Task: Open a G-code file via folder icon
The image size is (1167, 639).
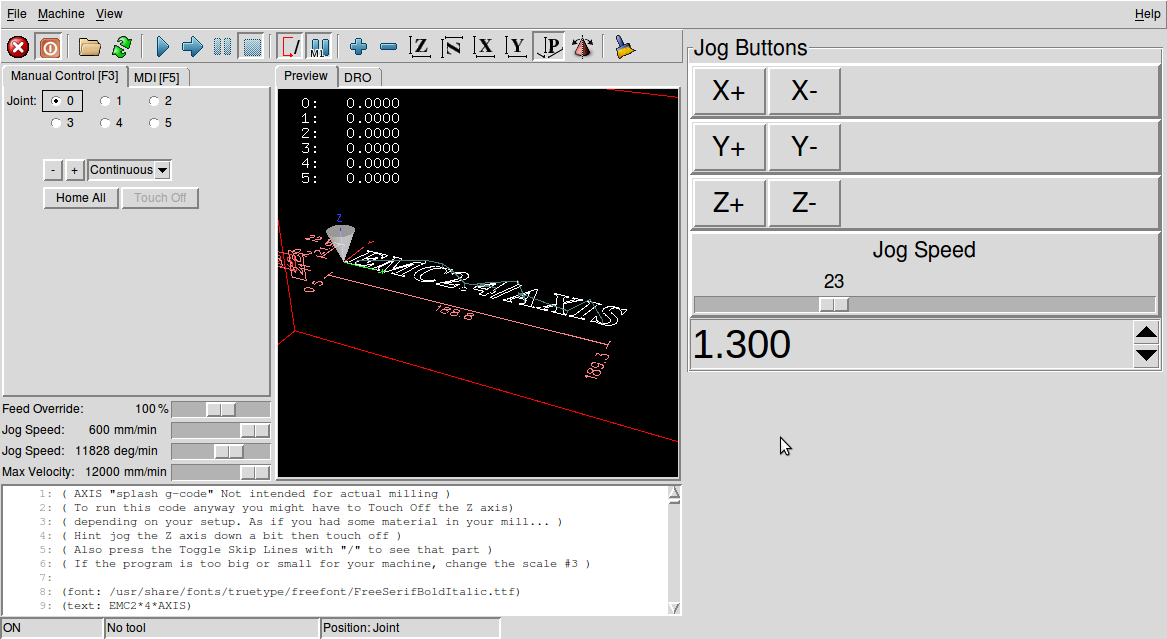Action: (89, 48)
